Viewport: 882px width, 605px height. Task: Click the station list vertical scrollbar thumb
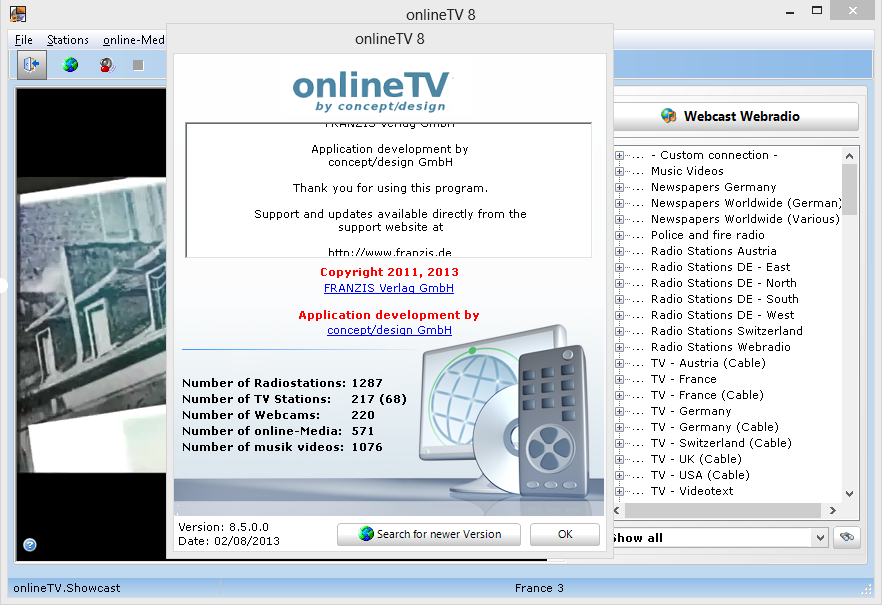click(849, 189)
